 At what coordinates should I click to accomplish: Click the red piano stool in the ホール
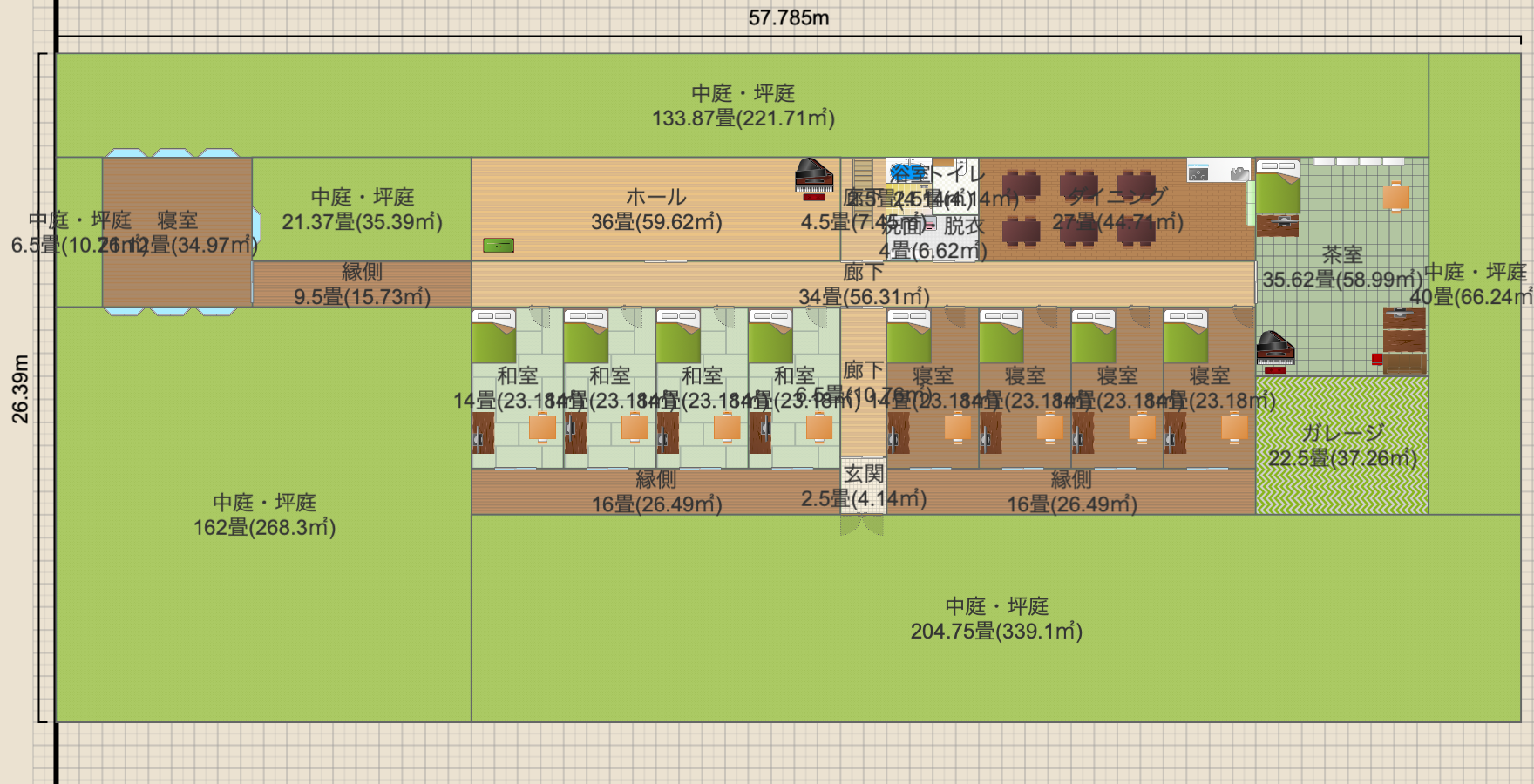point(814,198)
